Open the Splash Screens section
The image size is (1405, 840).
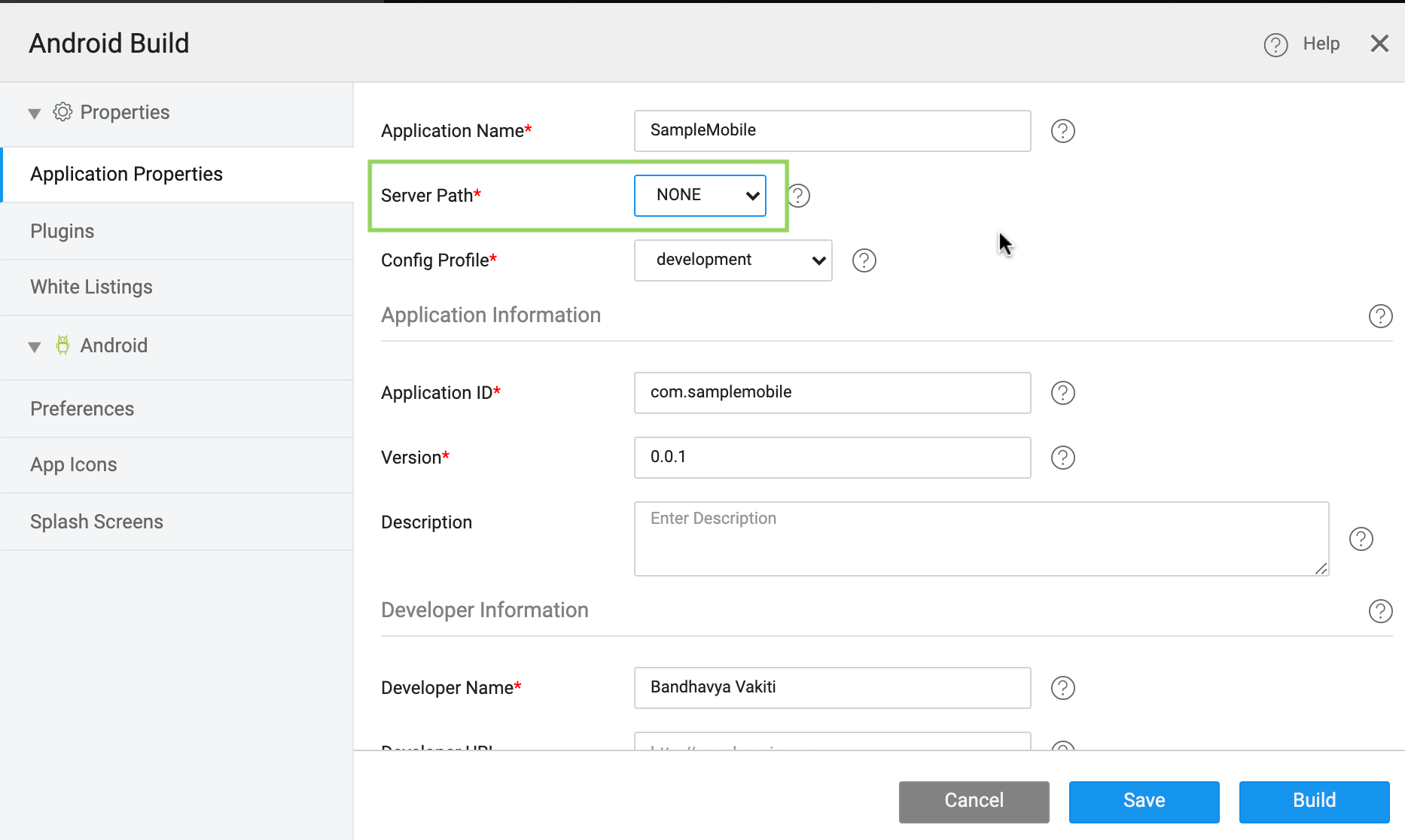(x=96, y=521)
